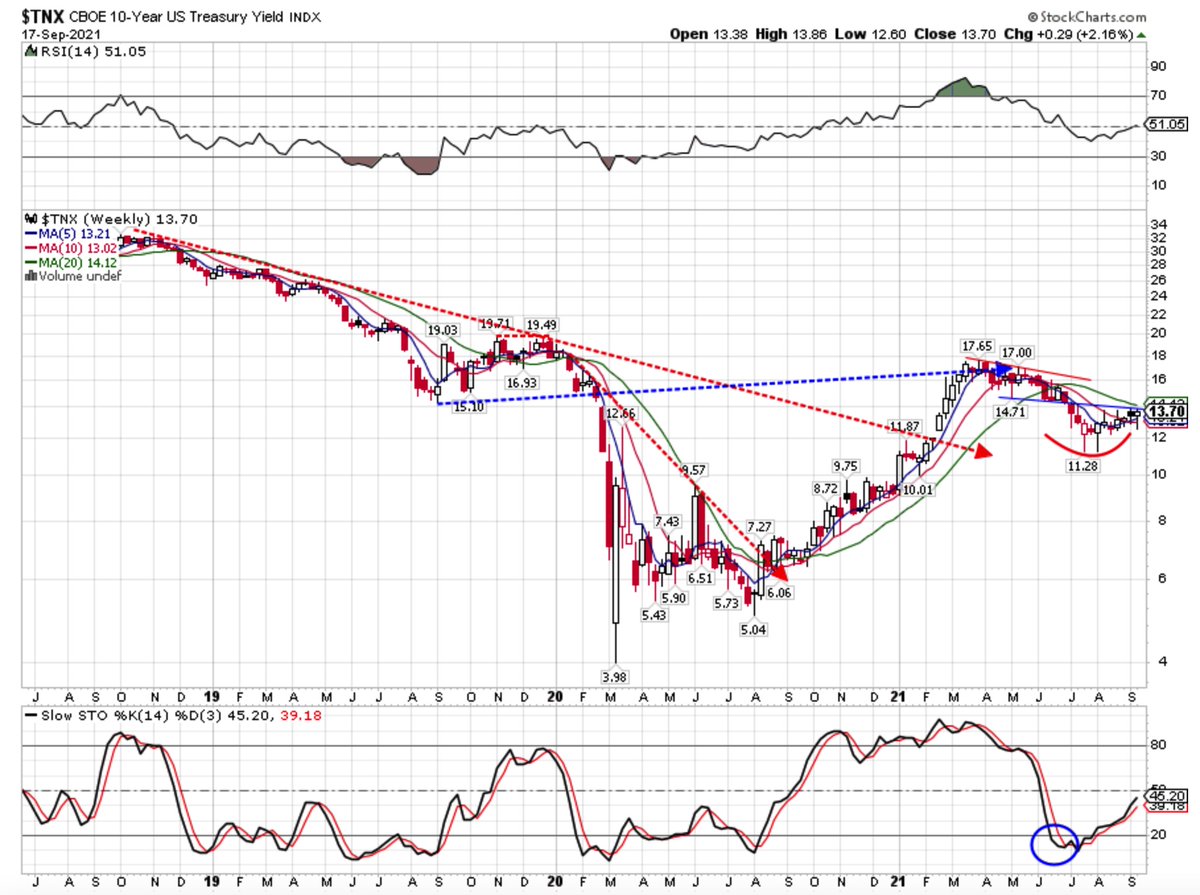Click the 11.28 trough price label

click(x=1083, y=466)
